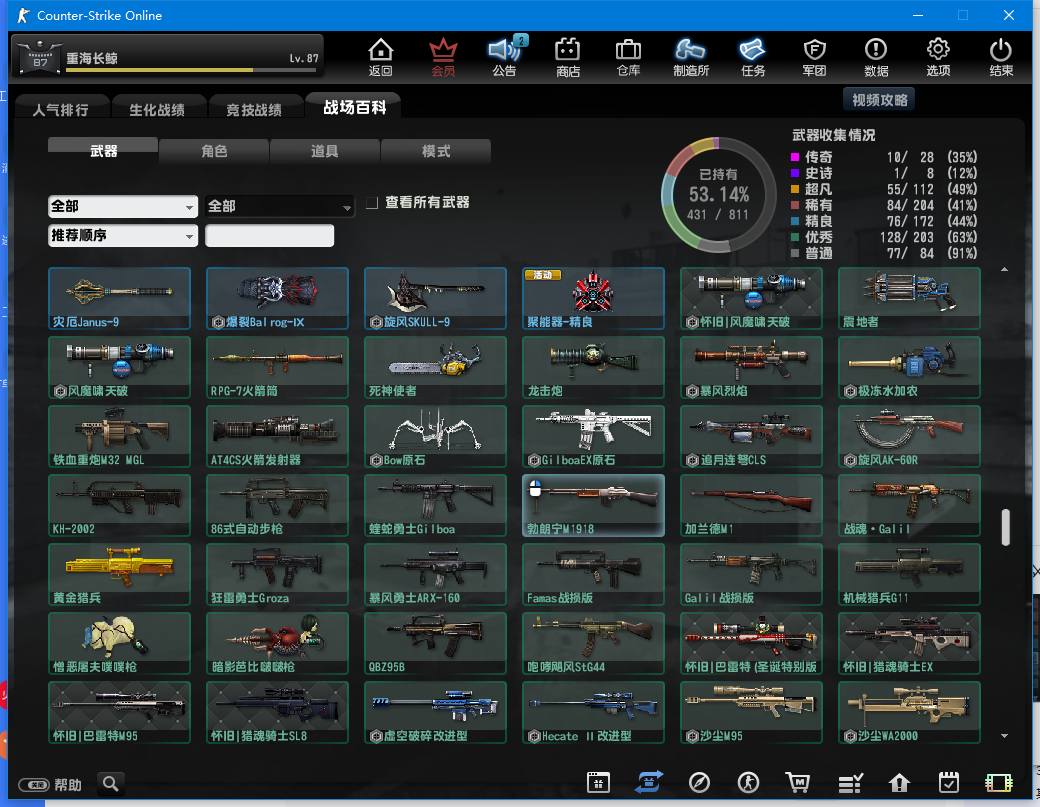Open the gift window icon in bottom bar
Image resolution: width=1040 pixels, height=807 pixels.
[598, 783]
